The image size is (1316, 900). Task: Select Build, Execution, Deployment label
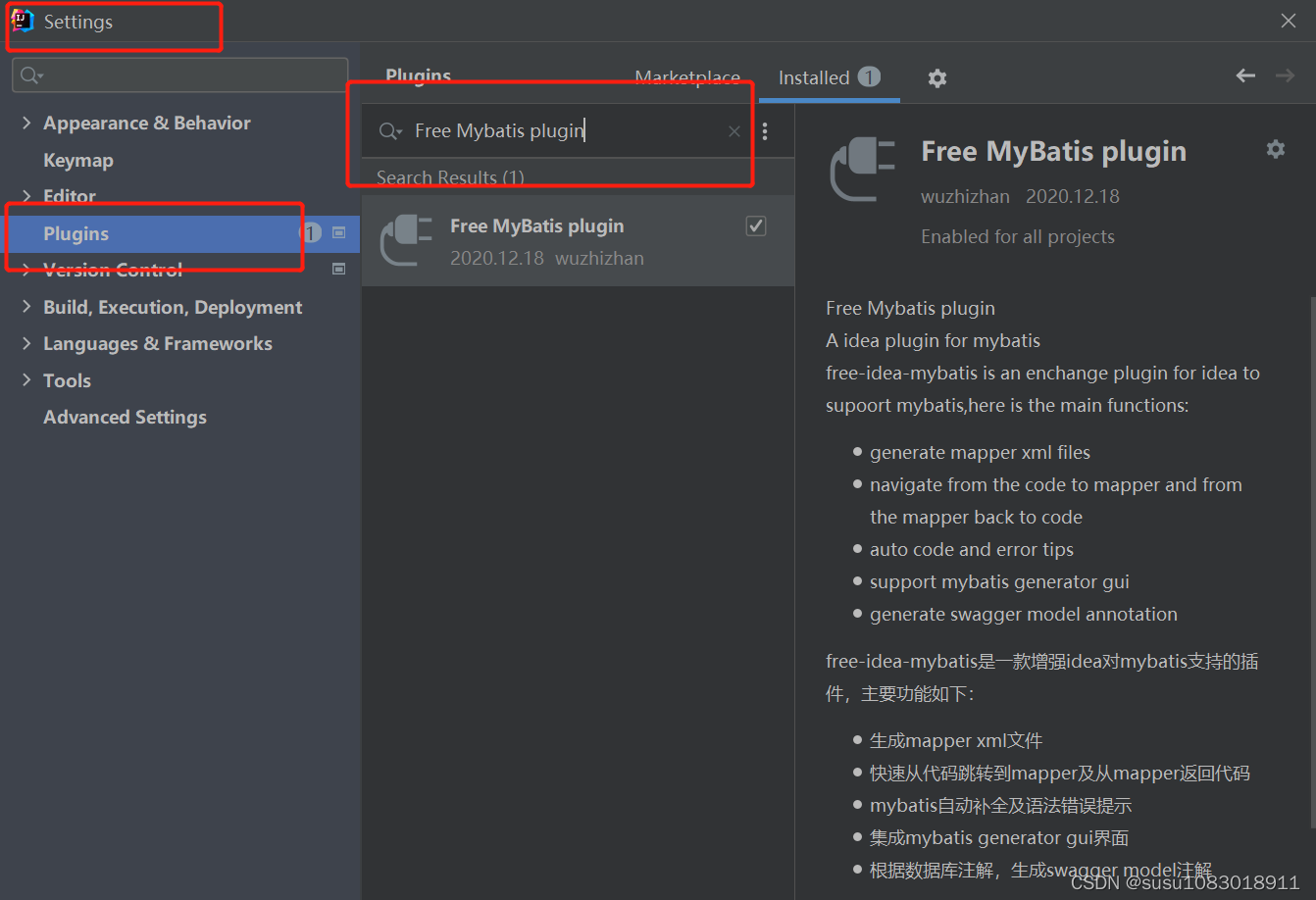(x=173, y=307)
